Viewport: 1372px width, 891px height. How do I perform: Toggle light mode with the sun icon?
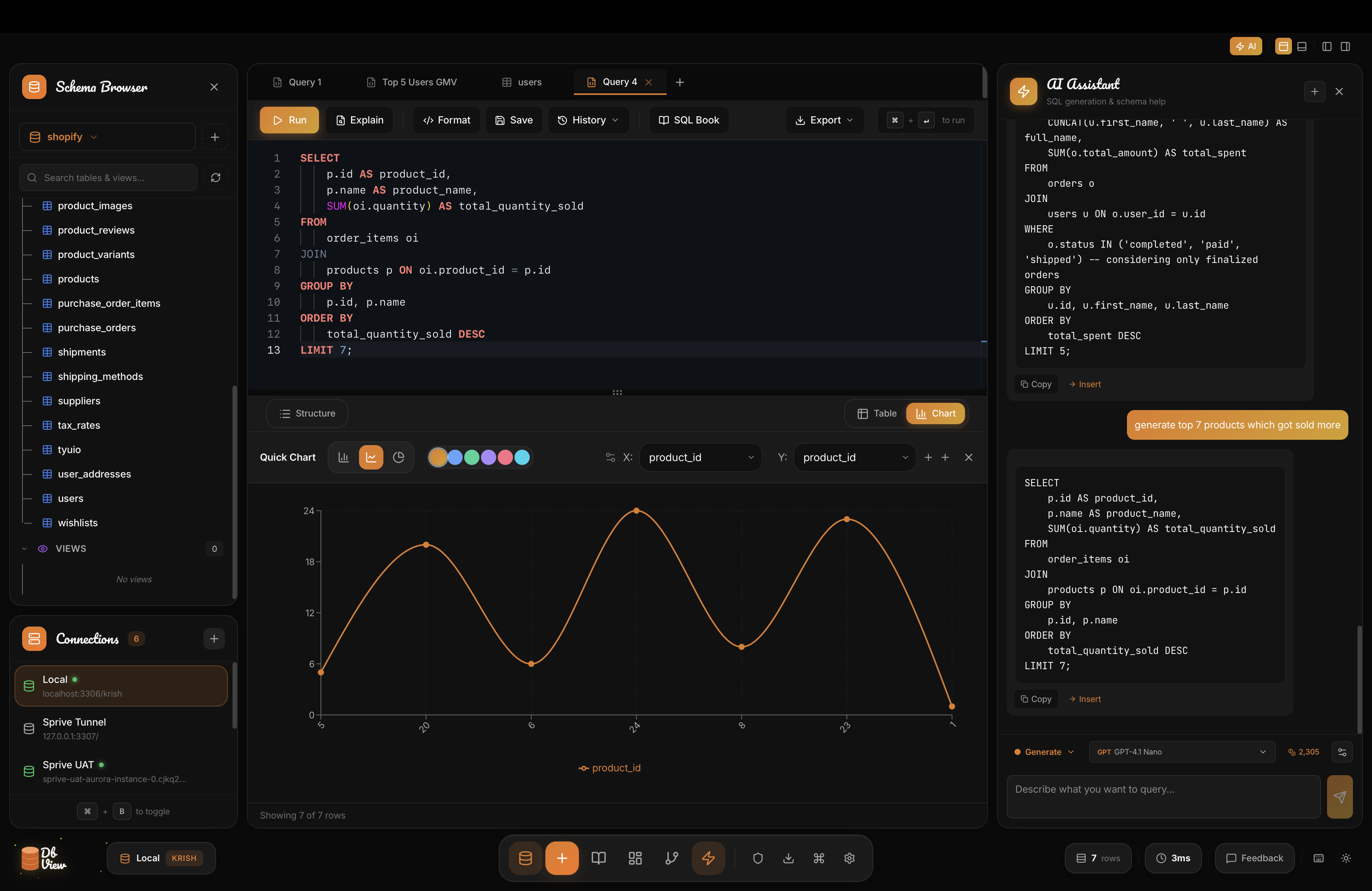point(1346,858)
